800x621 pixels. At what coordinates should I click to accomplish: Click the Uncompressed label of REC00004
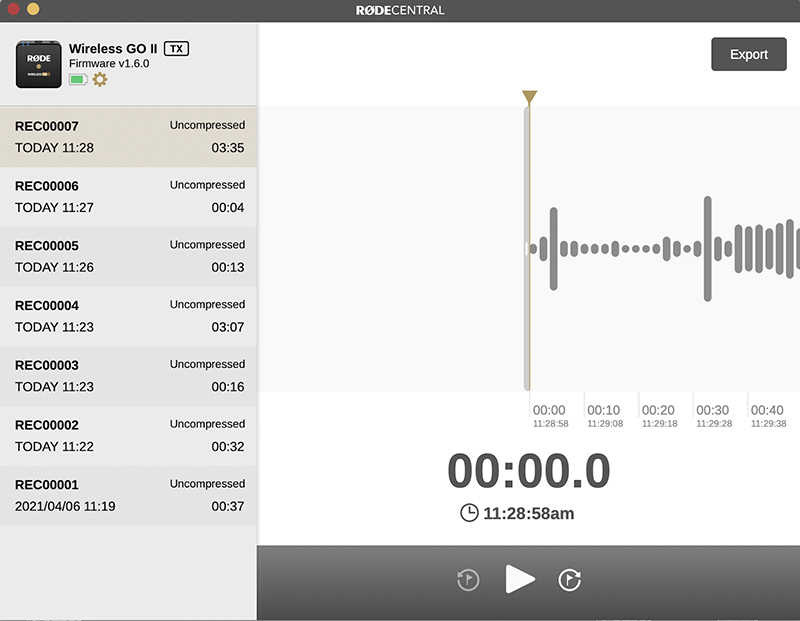pyautogui.click(x=207, y=305)
